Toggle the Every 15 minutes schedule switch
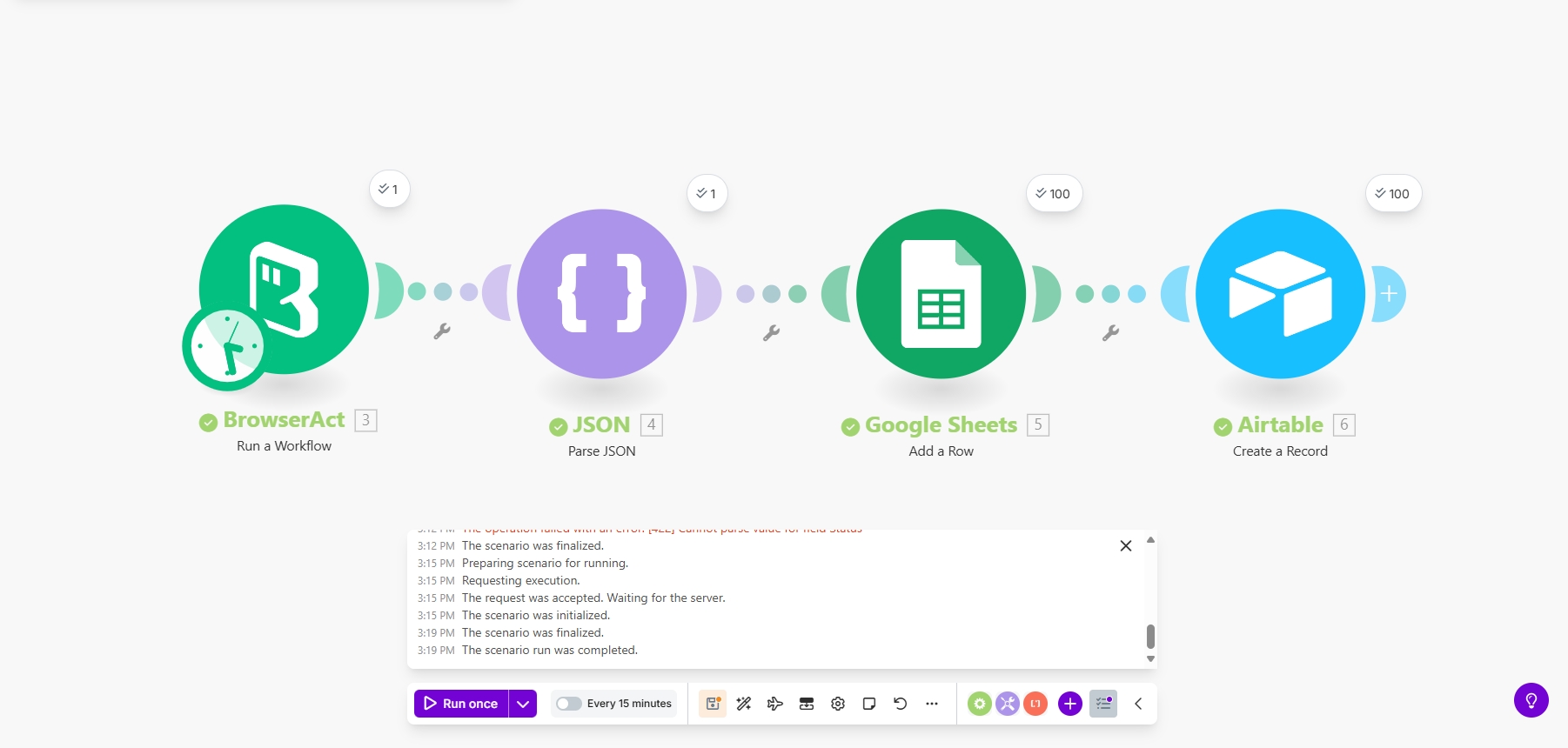Image resolution: width=1568 pixels, height=748 pixels. 569,704
